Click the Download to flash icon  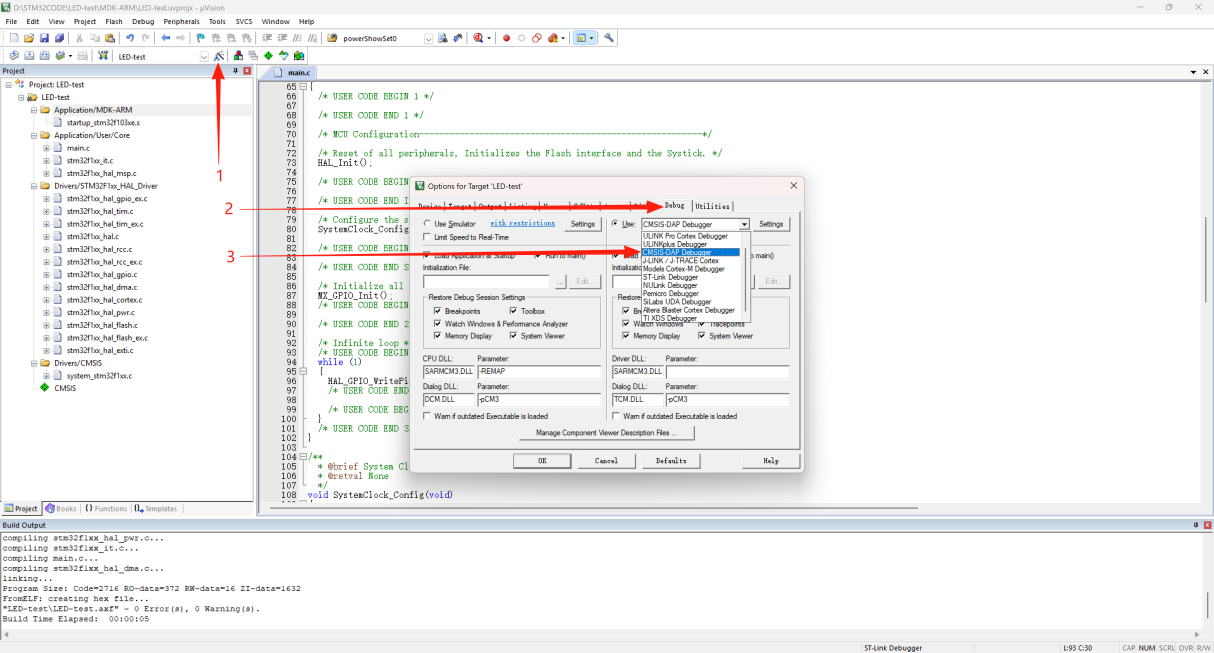tap(102, 56)
